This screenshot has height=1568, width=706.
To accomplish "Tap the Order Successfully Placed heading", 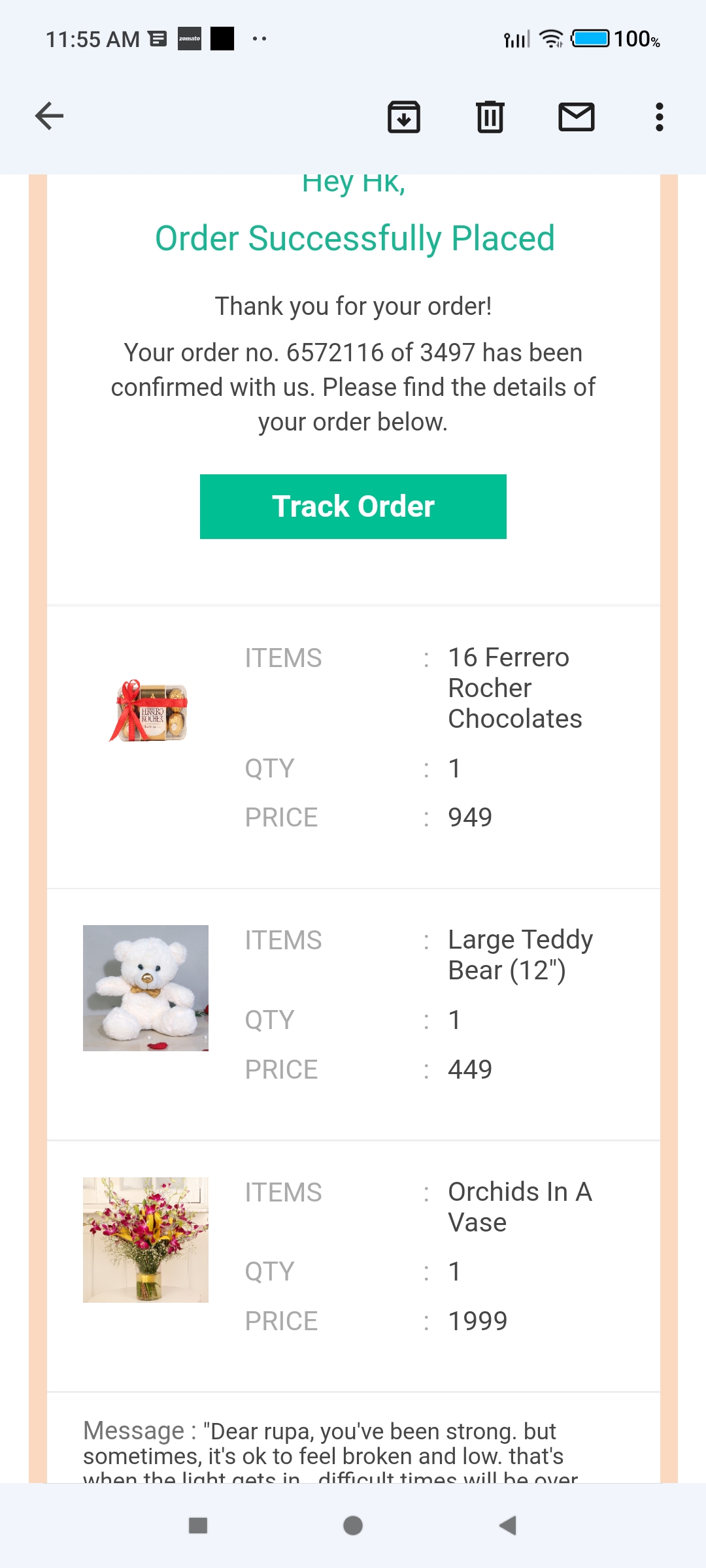I will [x=354, y=238].
